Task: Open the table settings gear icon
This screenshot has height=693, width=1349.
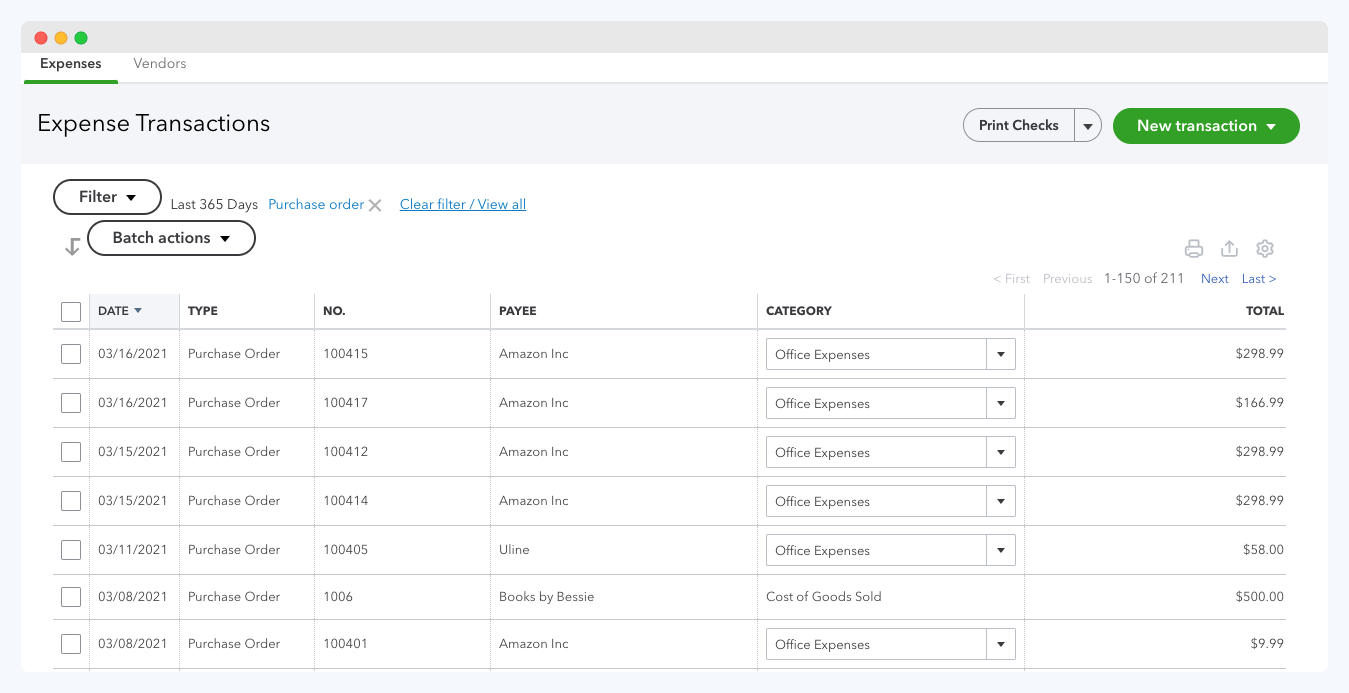Action: (1265, 248)
